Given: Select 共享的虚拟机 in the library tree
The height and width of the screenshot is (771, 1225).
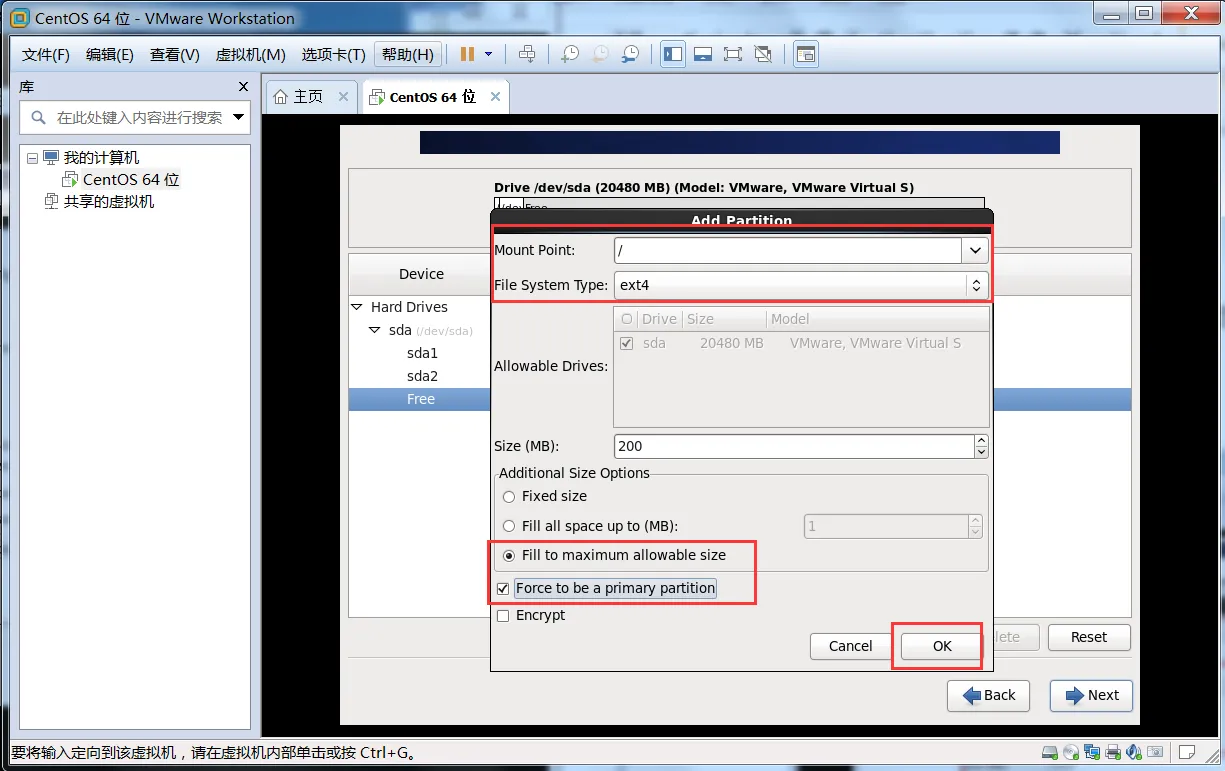Looking at the screenshot, I should [109, 202].
